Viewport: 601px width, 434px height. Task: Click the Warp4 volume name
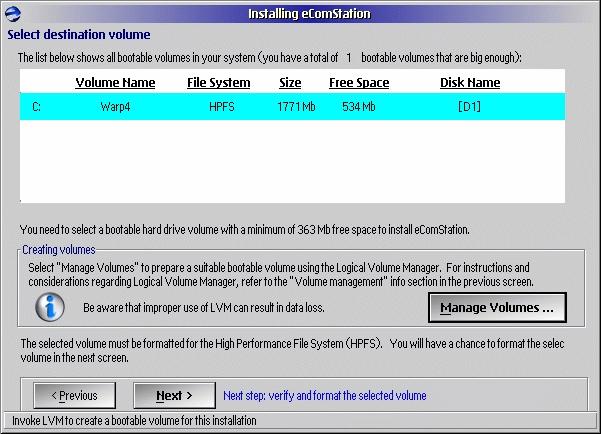(115, 105)
